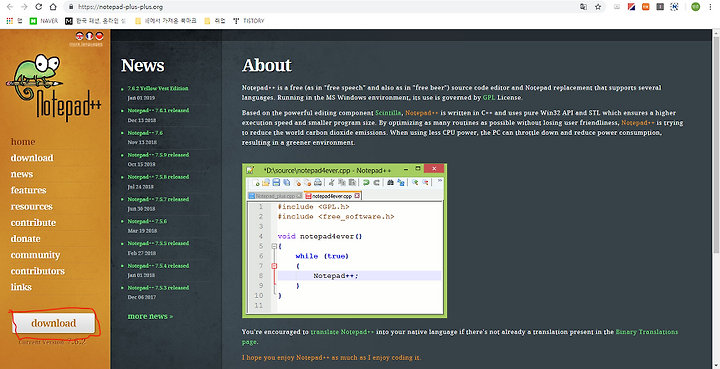
Task: Open the green profile avatar
Action: pos(695,7)
